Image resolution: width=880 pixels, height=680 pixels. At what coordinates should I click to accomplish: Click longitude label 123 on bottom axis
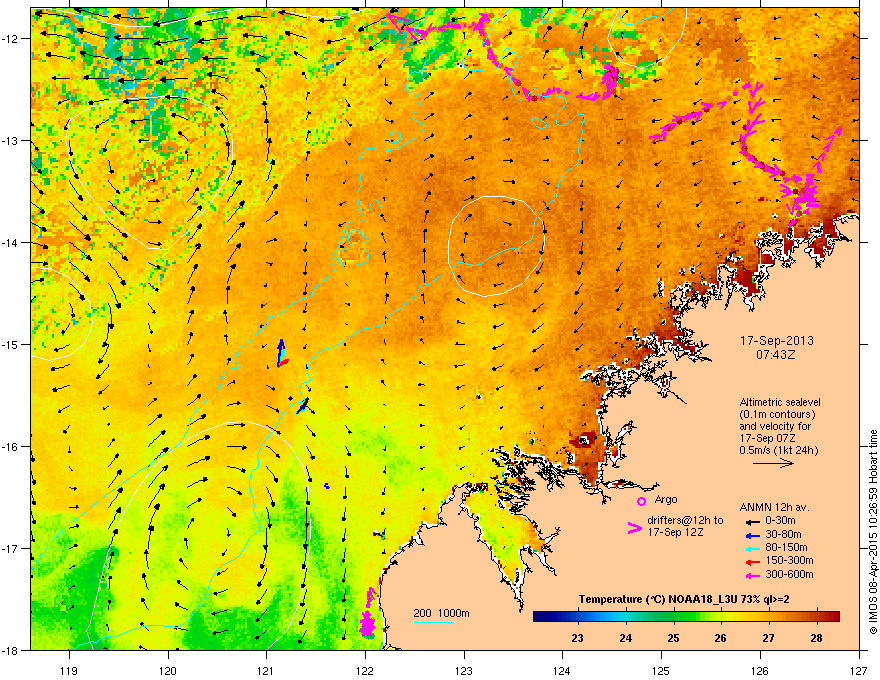[x=464, y=655]
